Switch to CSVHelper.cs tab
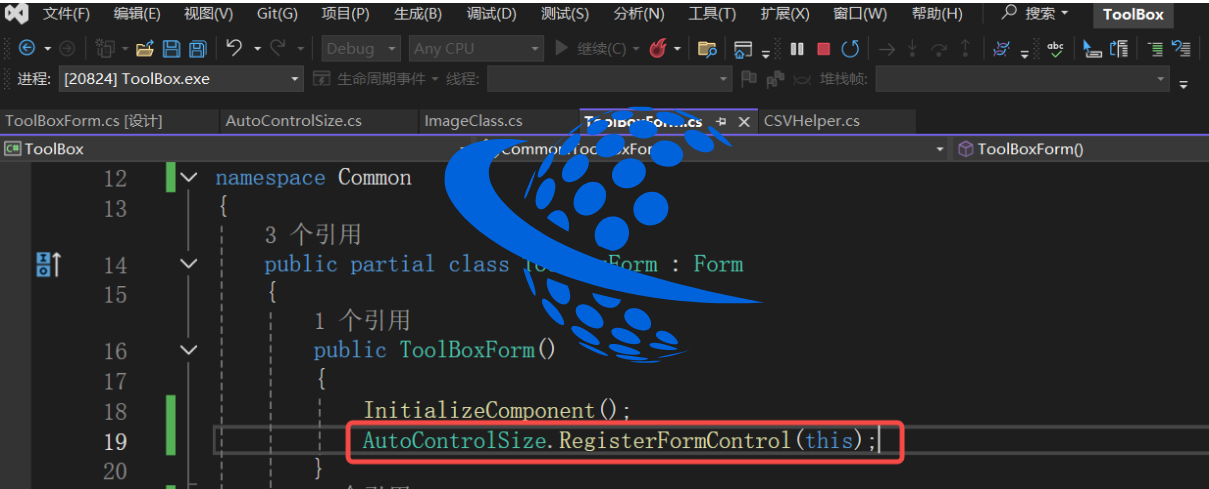The image size is (1209, 489). coord(812,121)
